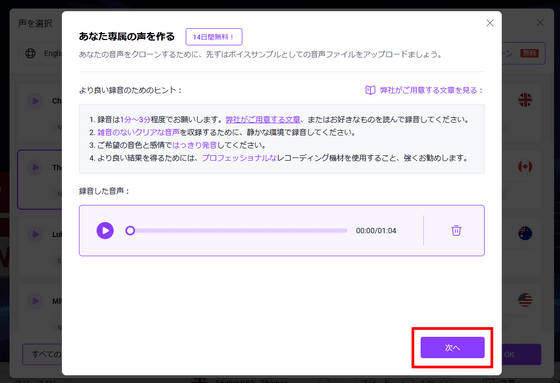The width and height of the screenshot is (560, 383).
Task: Click the 00:00/01:04 time display
Action: click(376, 231)
